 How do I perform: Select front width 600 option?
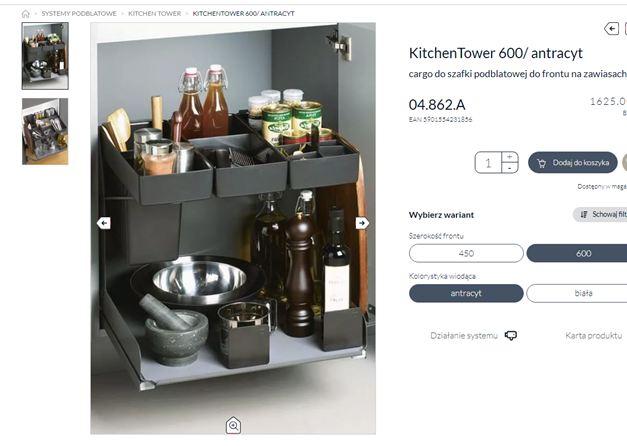(577, 254)
